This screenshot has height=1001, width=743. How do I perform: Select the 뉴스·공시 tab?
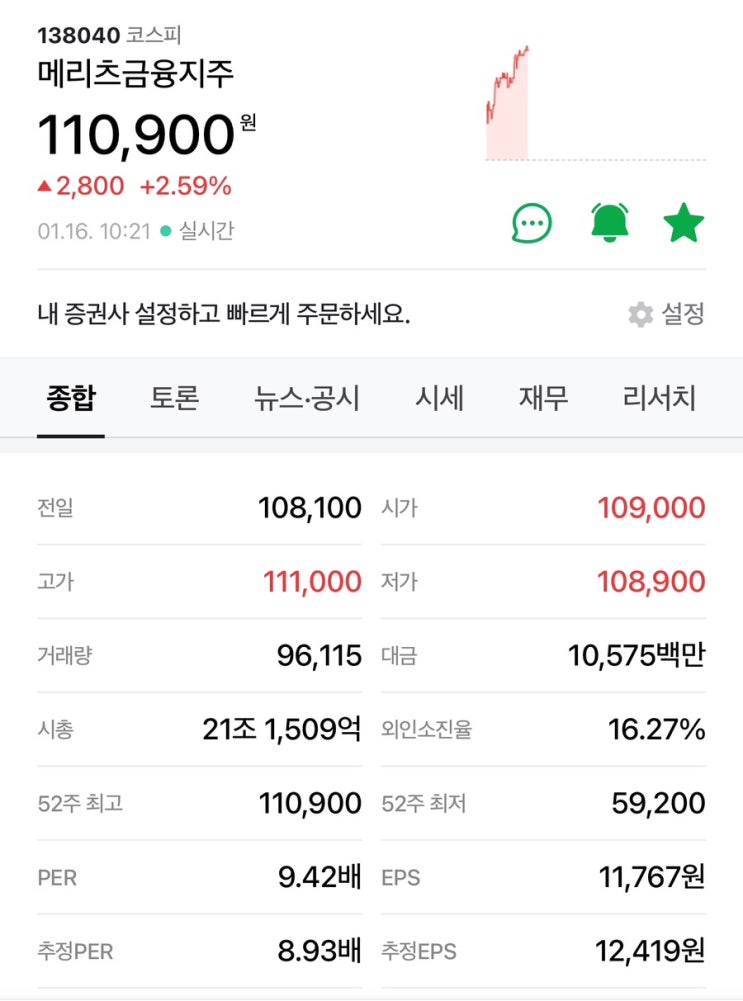(307, 398)
